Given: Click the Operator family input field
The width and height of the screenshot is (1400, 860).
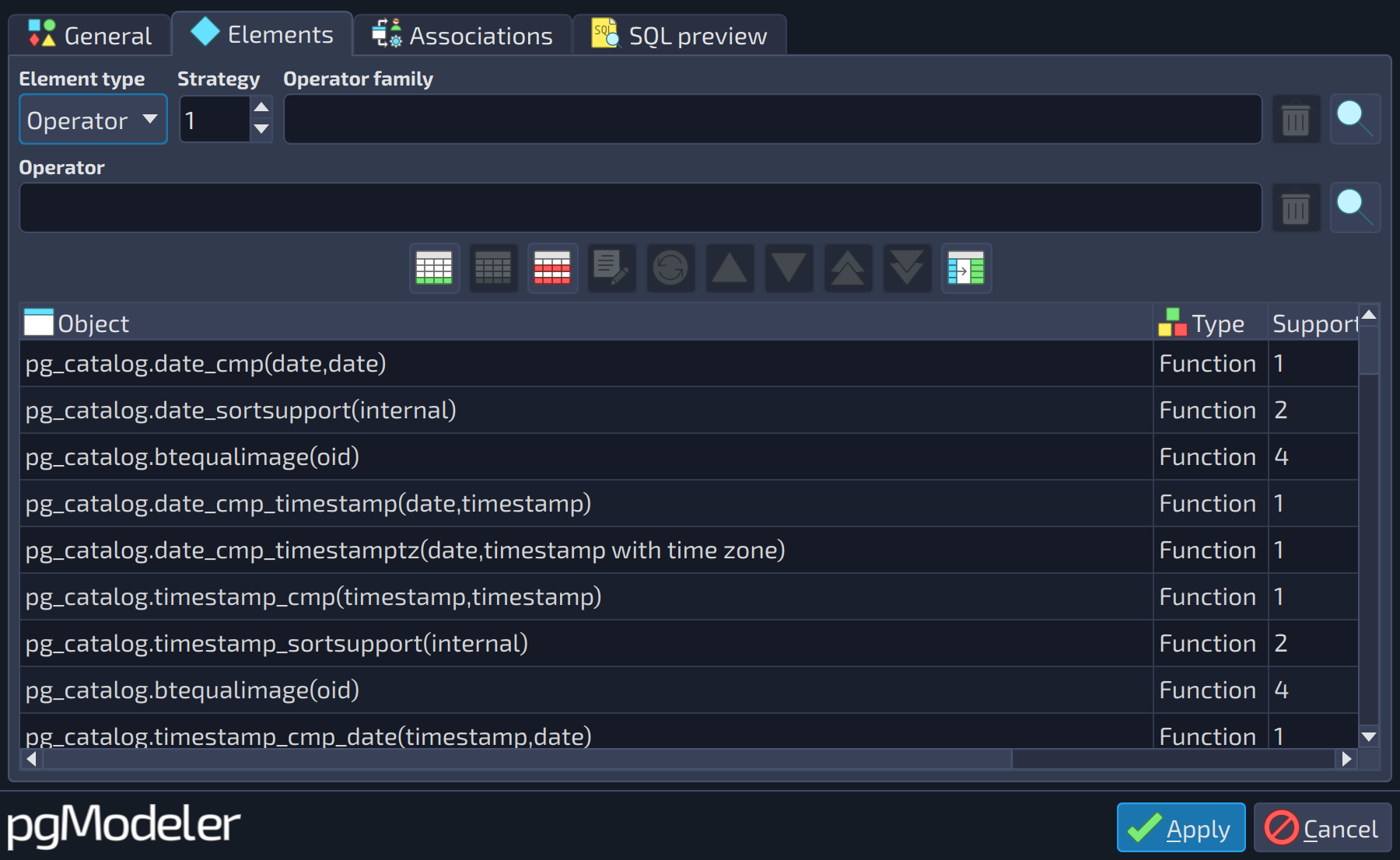Looking at the screenshot, I should point(772,120).
